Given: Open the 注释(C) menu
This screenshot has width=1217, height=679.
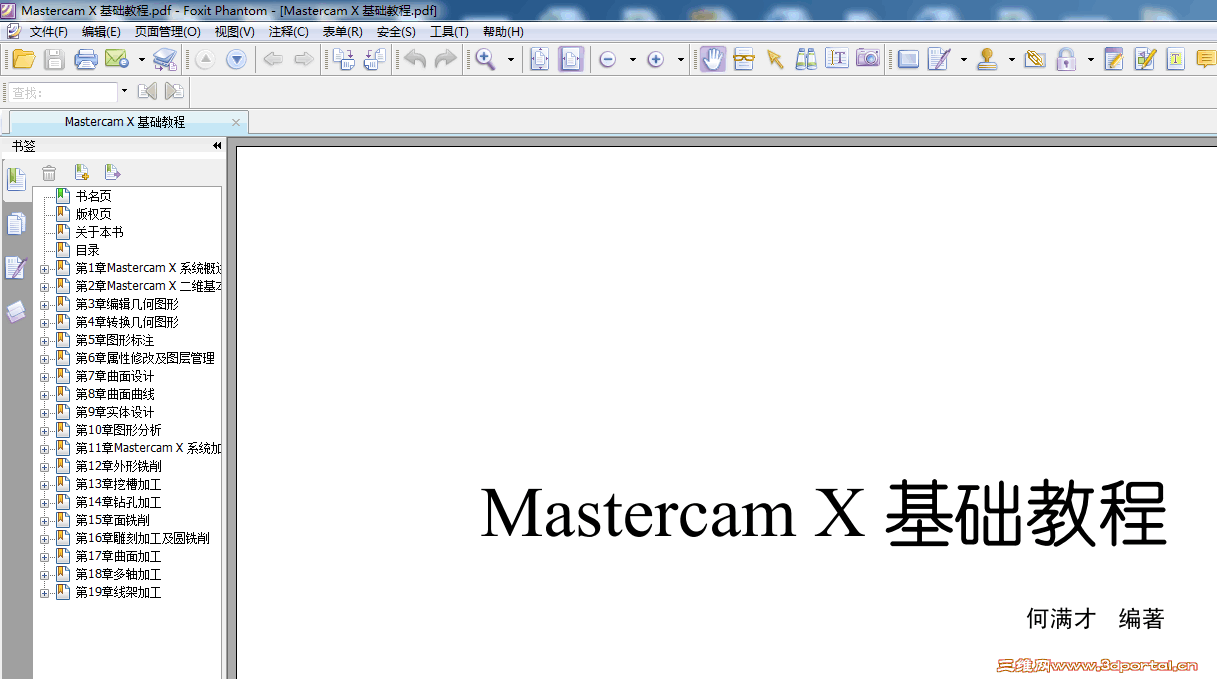Looking at the screenshot, I should pyautogui.click(x=288, y=32).
